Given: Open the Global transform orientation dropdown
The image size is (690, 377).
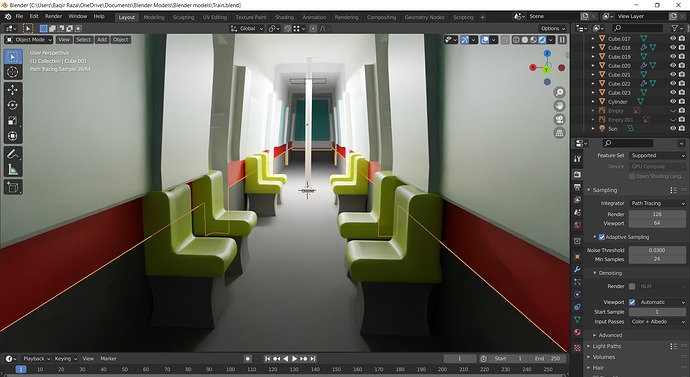Looking at the screenshot, I should click(247, 29).
